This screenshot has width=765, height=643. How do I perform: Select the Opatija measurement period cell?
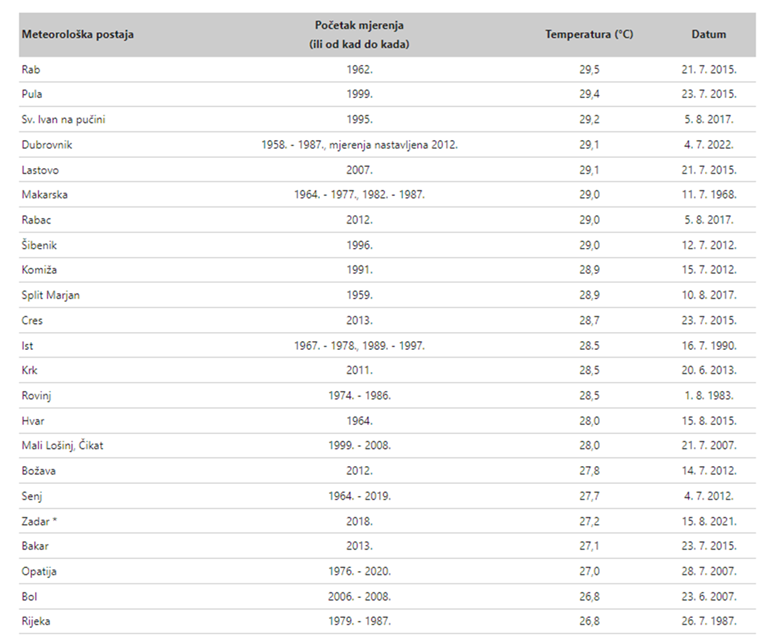pyautogui.click(x=359, y=572)
